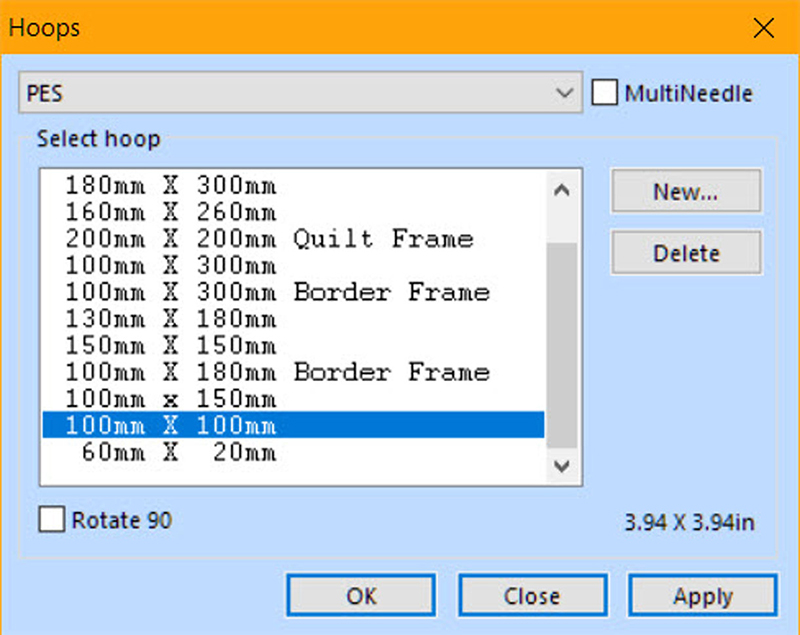Choose the 60mm X 20mm hoop
Viewport: 800px width, 635px height.
[x=170, y=453]
